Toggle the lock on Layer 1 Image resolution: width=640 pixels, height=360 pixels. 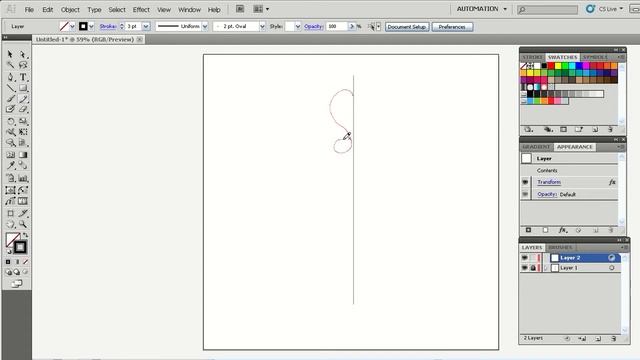pos(533,268)
